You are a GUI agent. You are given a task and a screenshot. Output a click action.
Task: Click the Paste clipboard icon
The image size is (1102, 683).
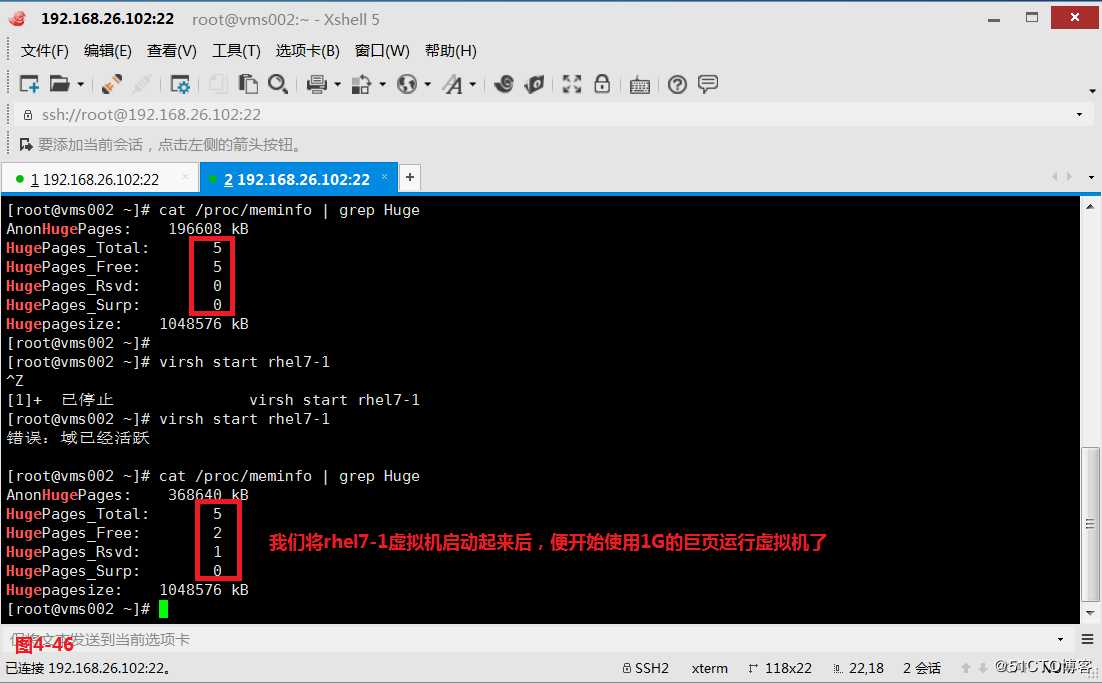point(248,84)
